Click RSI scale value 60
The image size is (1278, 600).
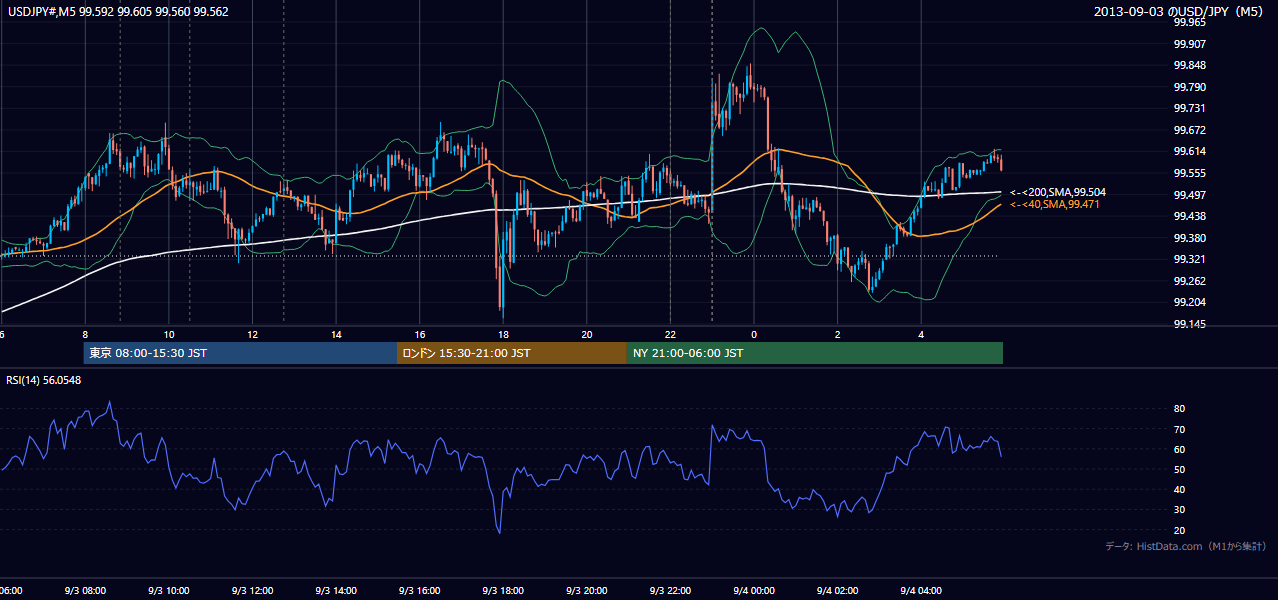[1179, 449]
